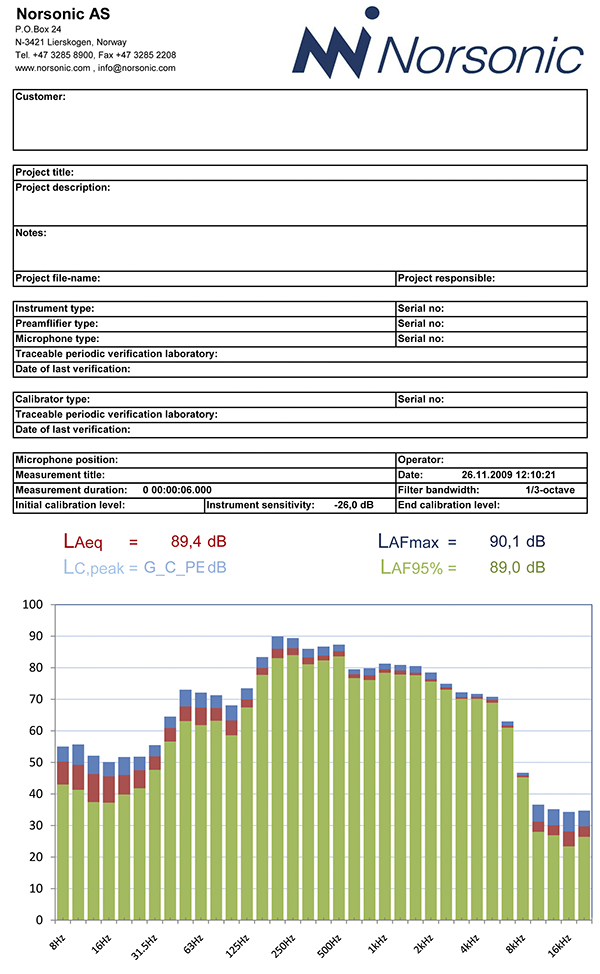Click the first 'Traceable periodic verification laboratory:' field
Image resolution: width=600 pixels, height=974 pixels.
tap(300, 354)
